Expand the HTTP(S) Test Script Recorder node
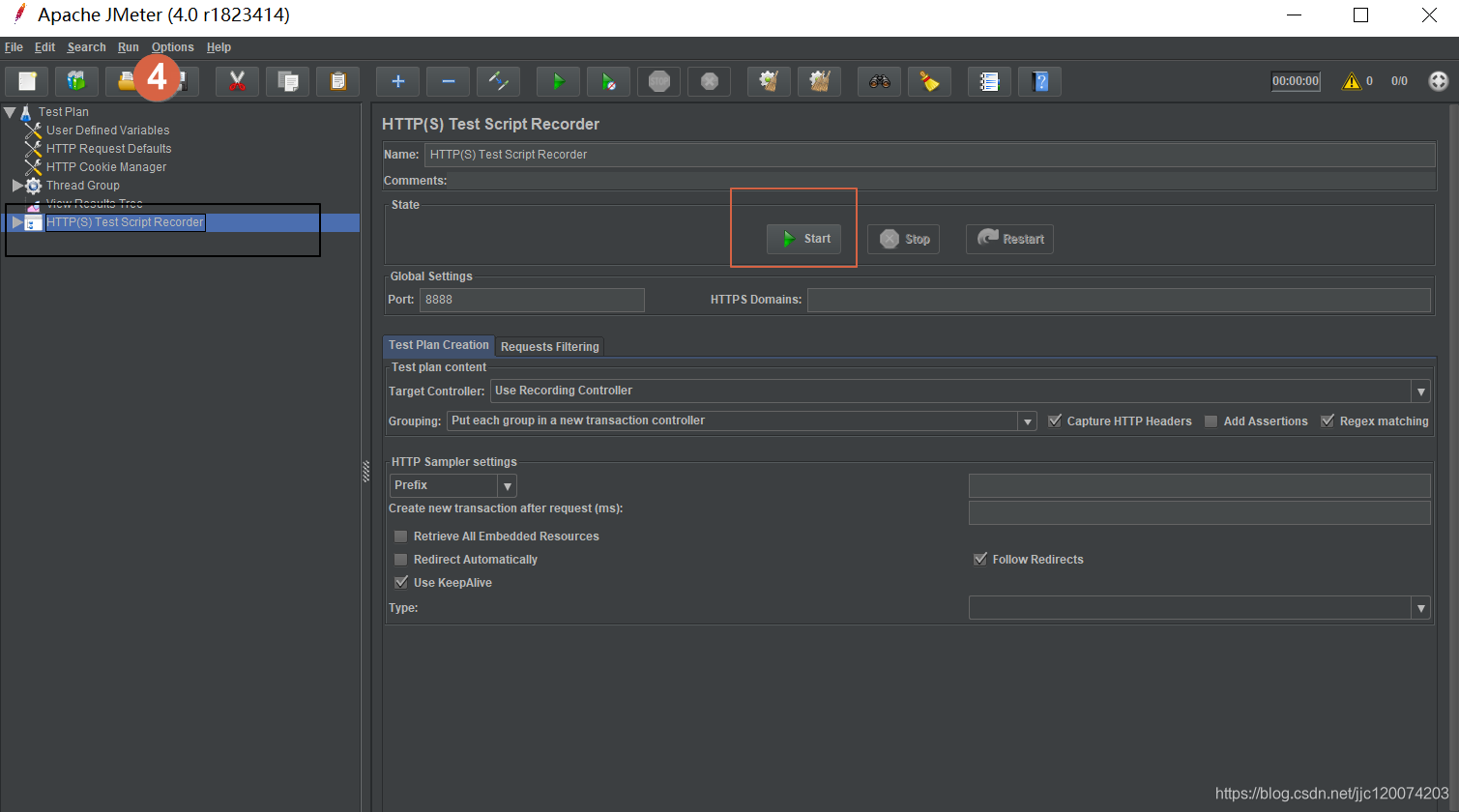Screen dimensions: 1459x812 click(x=17, y=222)
